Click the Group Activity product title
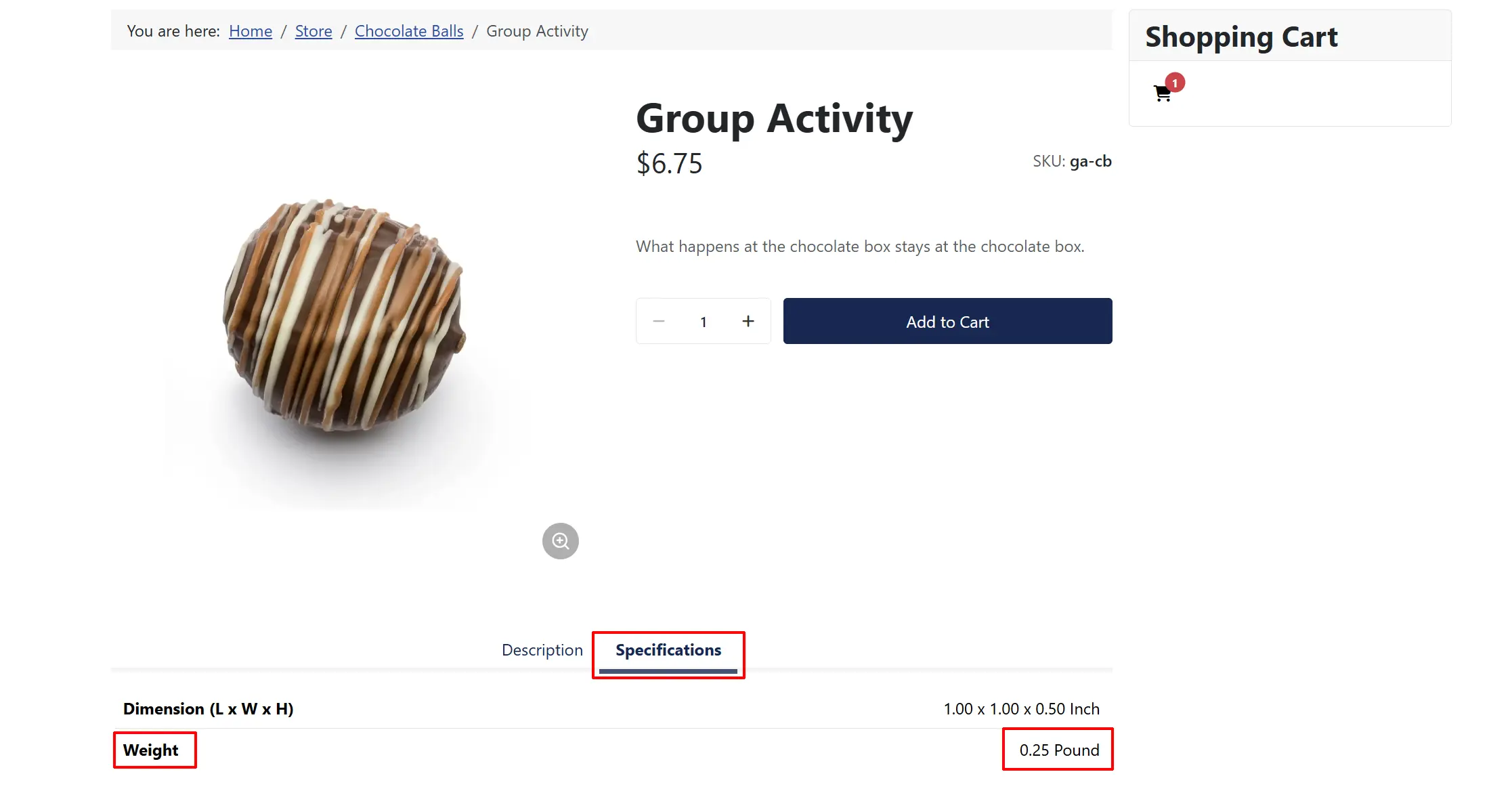The height and width of the screenshot is (793, 1512). 774,119
